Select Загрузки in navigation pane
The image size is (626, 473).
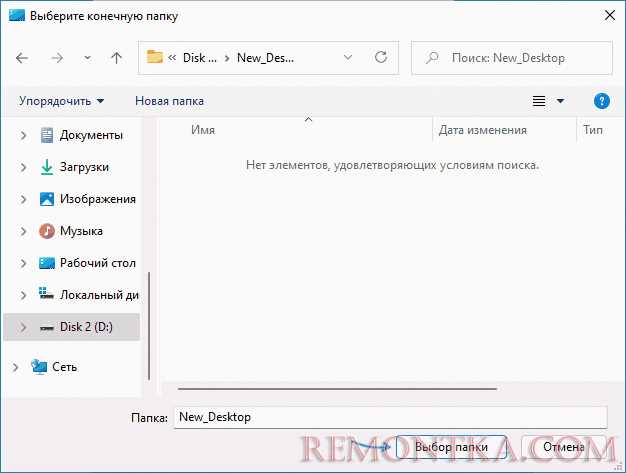[84, 167]
